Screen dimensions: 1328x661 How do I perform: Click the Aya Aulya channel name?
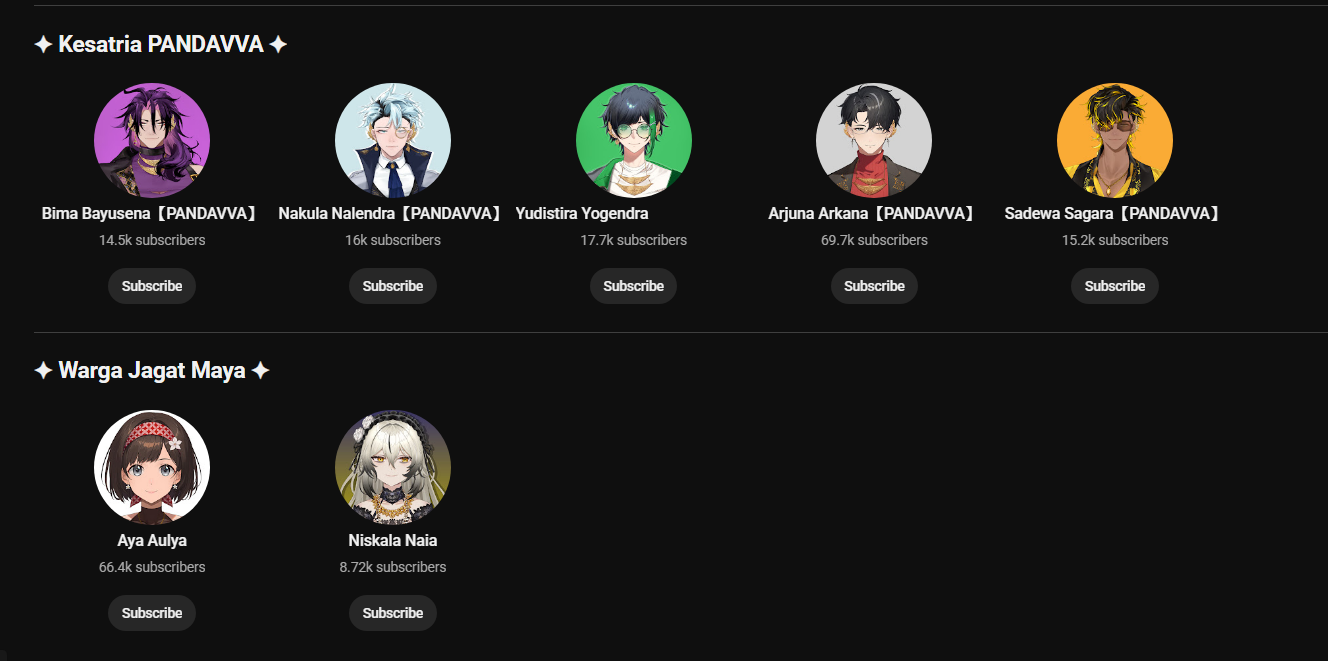pyautogui.click(x=152, y=540)
